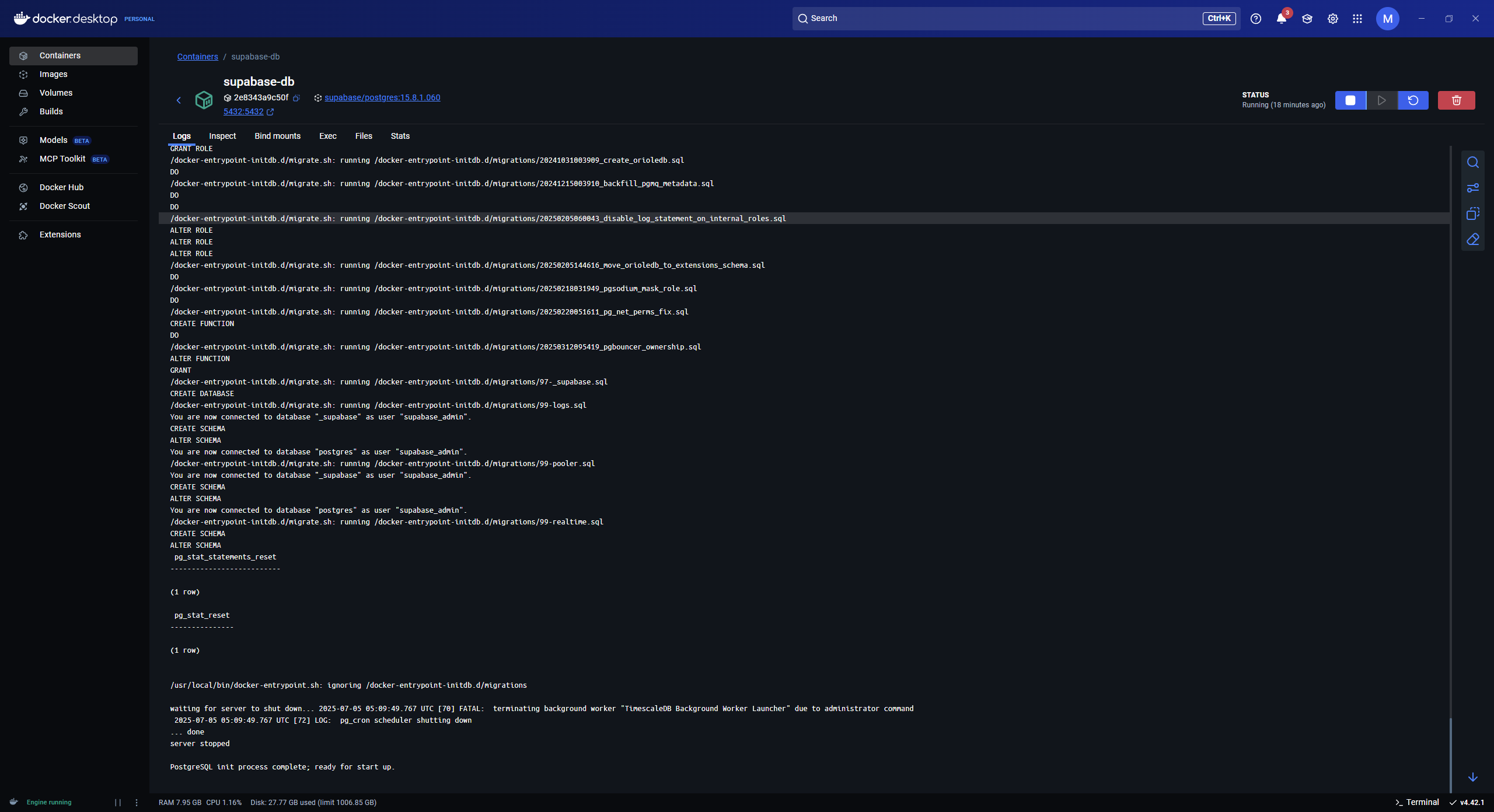Click the Docker Desktop whale logo
This screenshot has height=812, width=1494.
pyautogui.click(x=22, y=18)
